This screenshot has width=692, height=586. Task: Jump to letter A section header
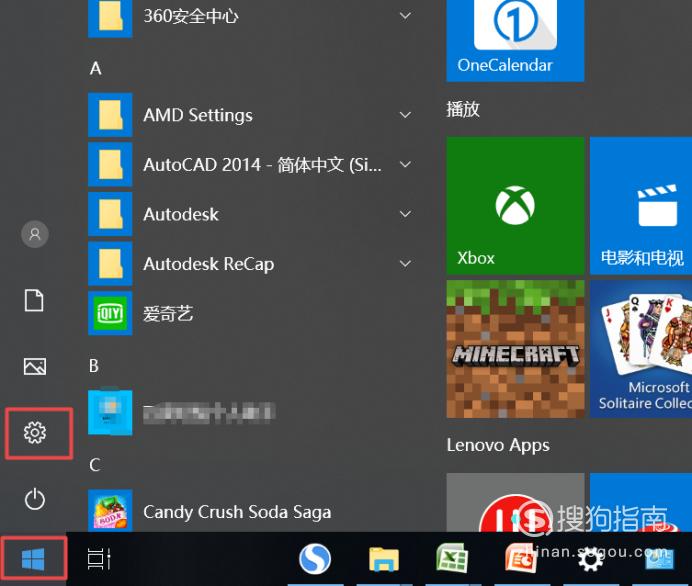[x=96, y=68]
